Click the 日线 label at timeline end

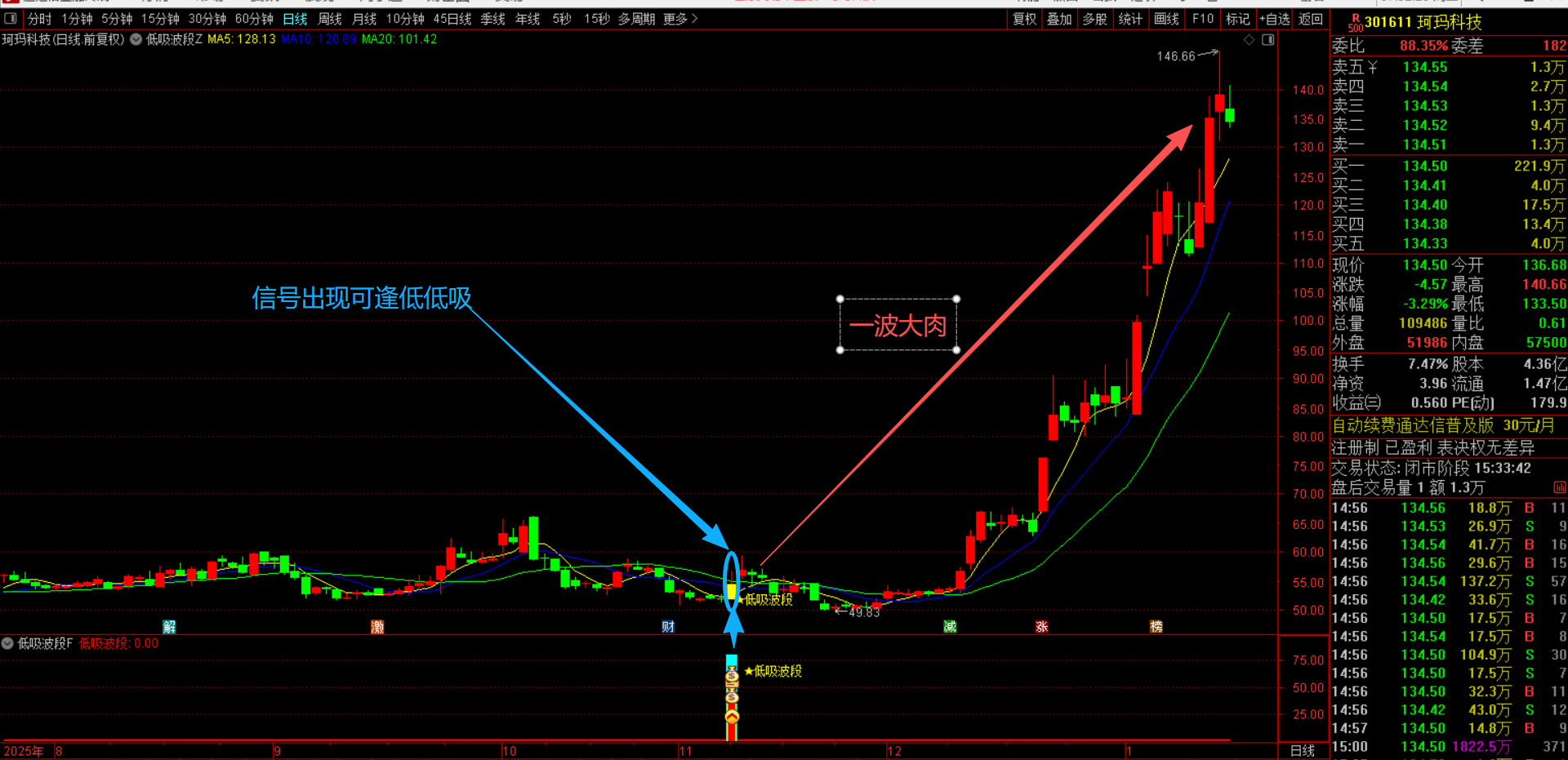[x=1303, y=751]
